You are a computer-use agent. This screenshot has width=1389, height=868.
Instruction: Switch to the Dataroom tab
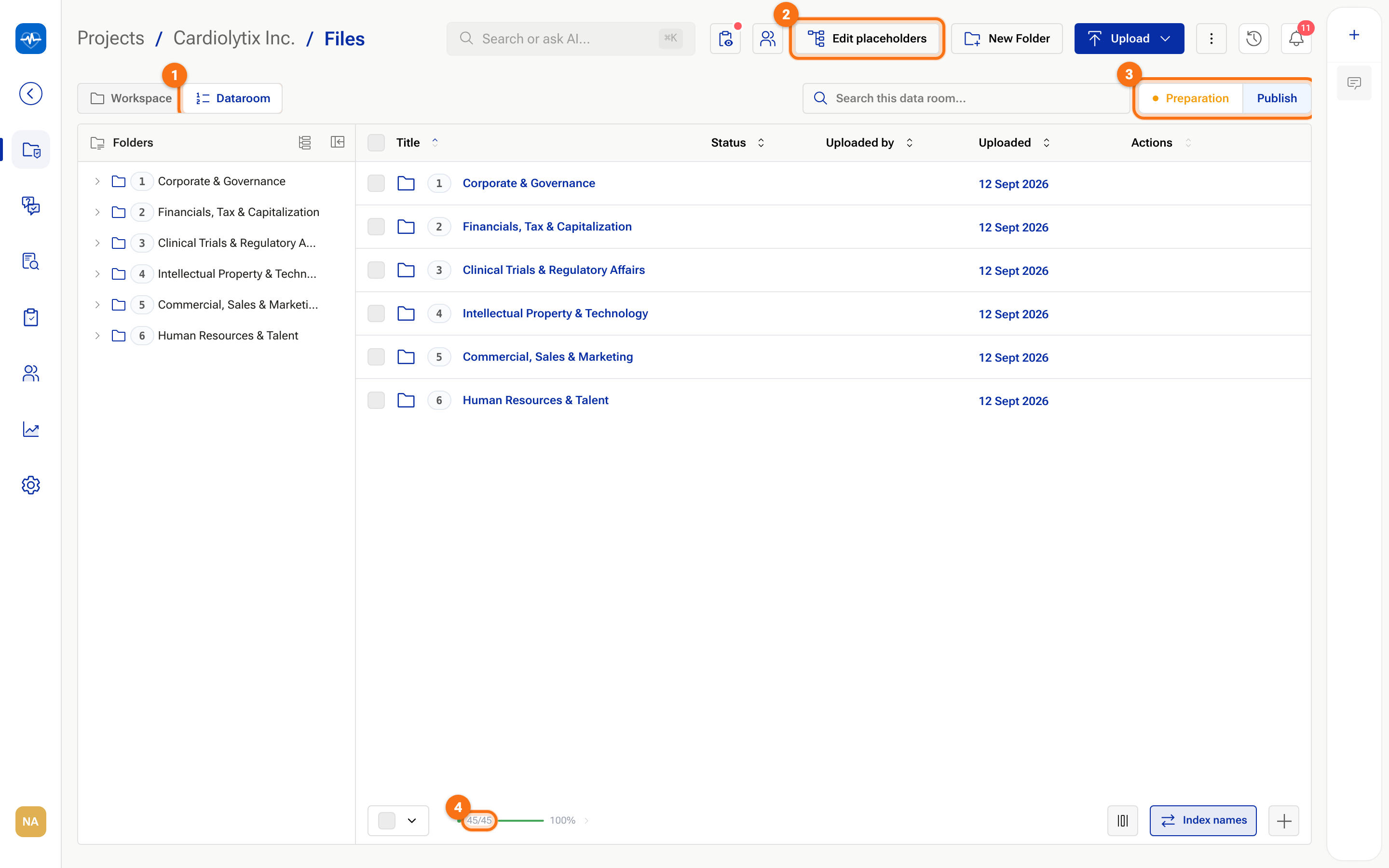pos(232,98)
